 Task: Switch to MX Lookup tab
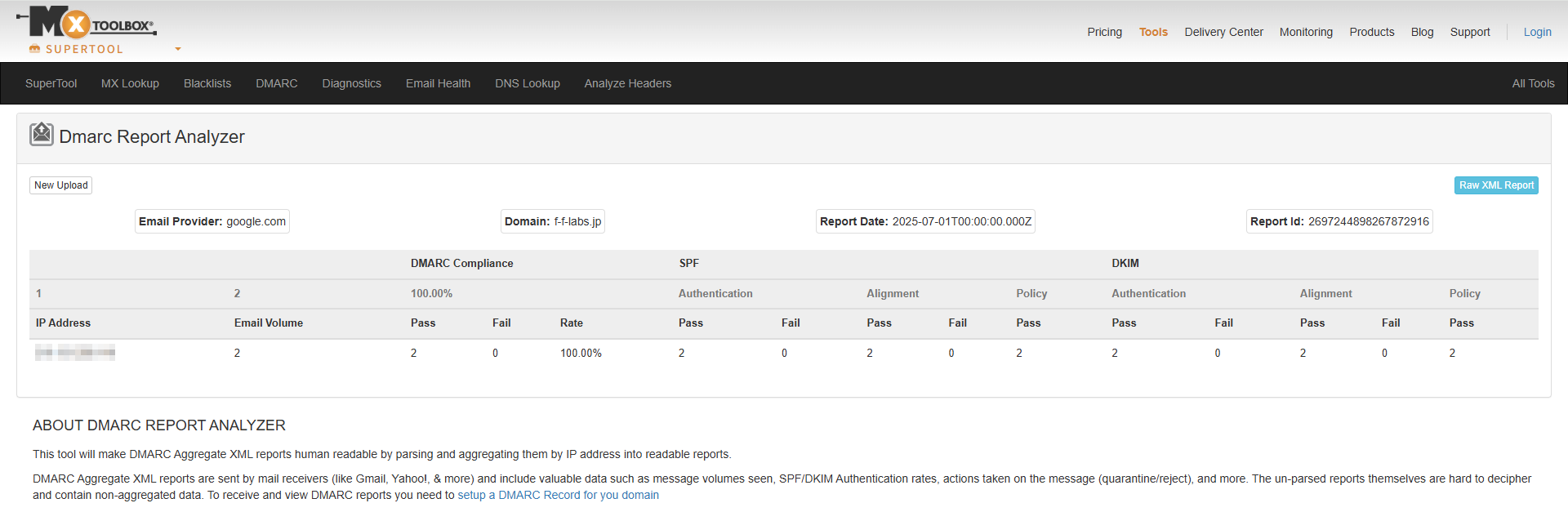(130, 83)
